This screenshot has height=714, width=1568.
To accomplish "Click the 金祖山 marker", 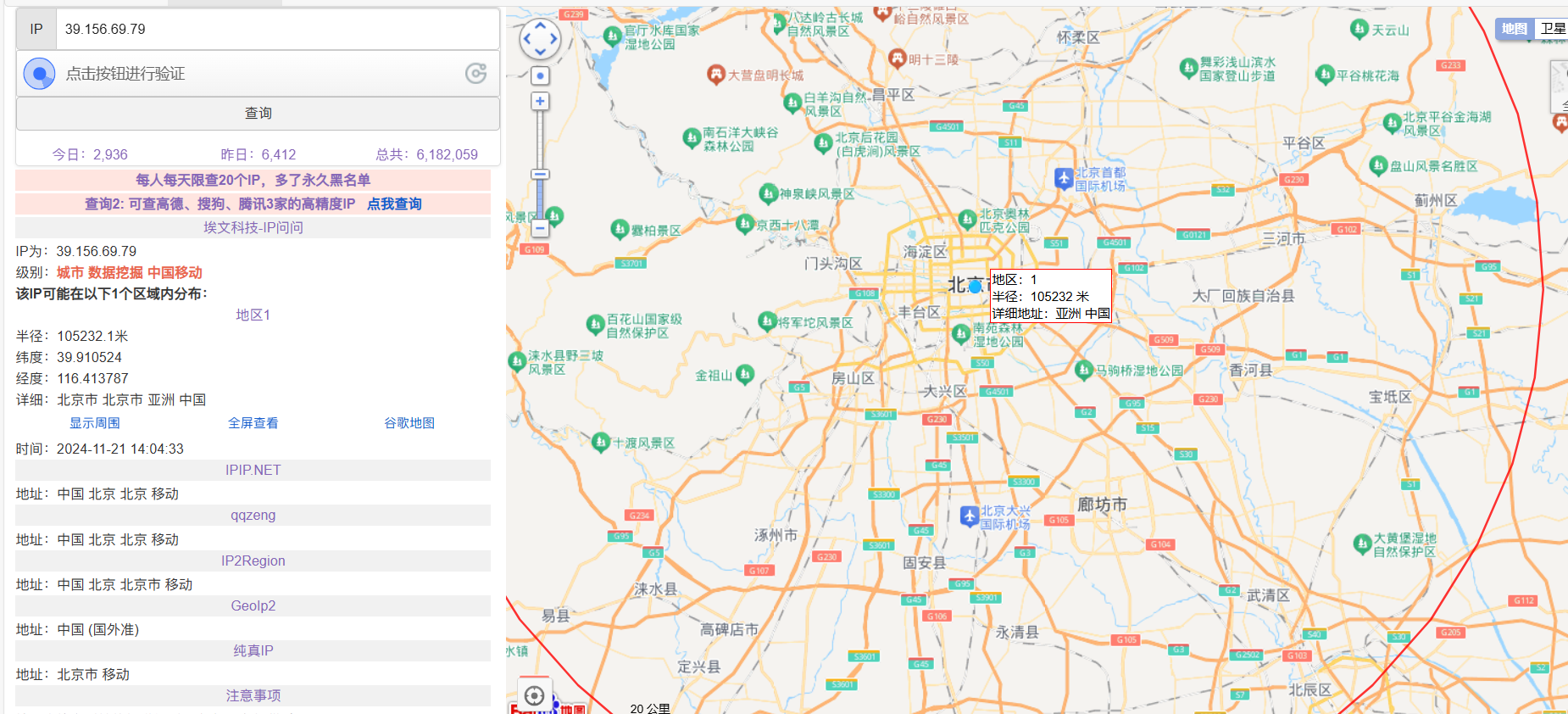I will pos(745,374).
